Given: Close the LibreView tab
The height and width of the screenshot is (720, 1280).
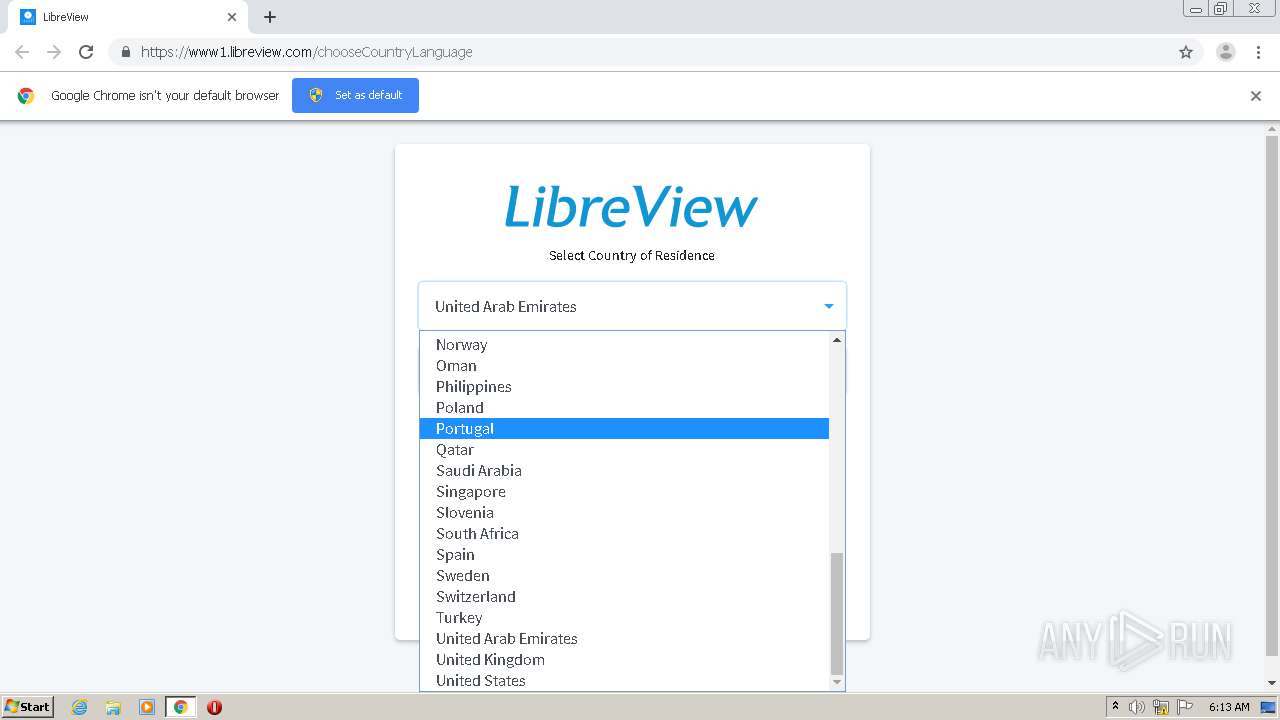Looking at the screenshot, I should pyautogui.click(x=232, y=17).
